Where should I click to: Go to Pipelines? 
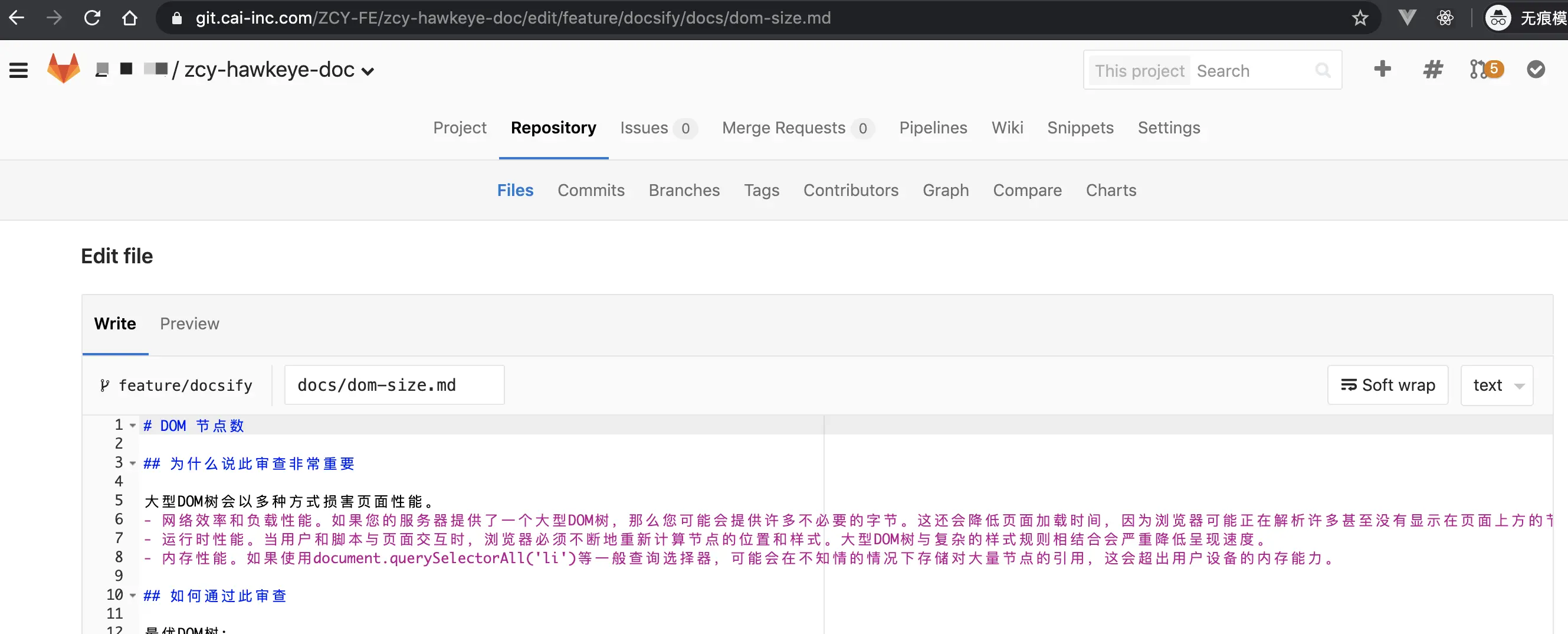point(933,128)
